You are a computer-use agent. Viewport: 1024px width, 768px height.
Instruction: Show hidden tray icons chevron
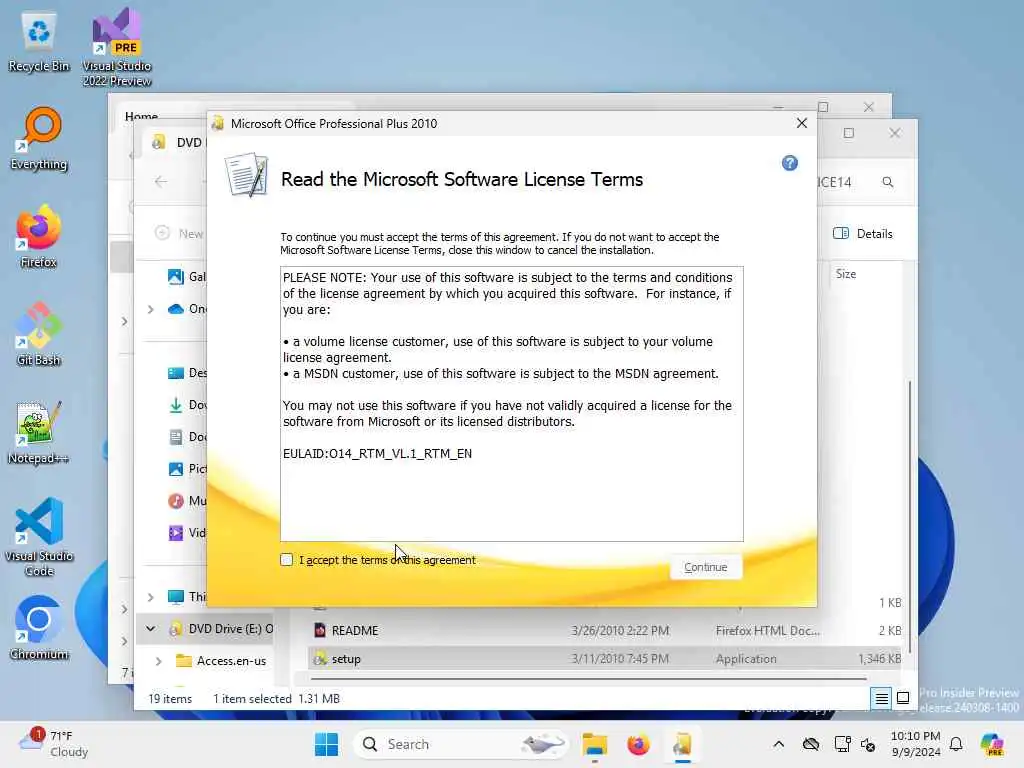[x=778, y=744]
